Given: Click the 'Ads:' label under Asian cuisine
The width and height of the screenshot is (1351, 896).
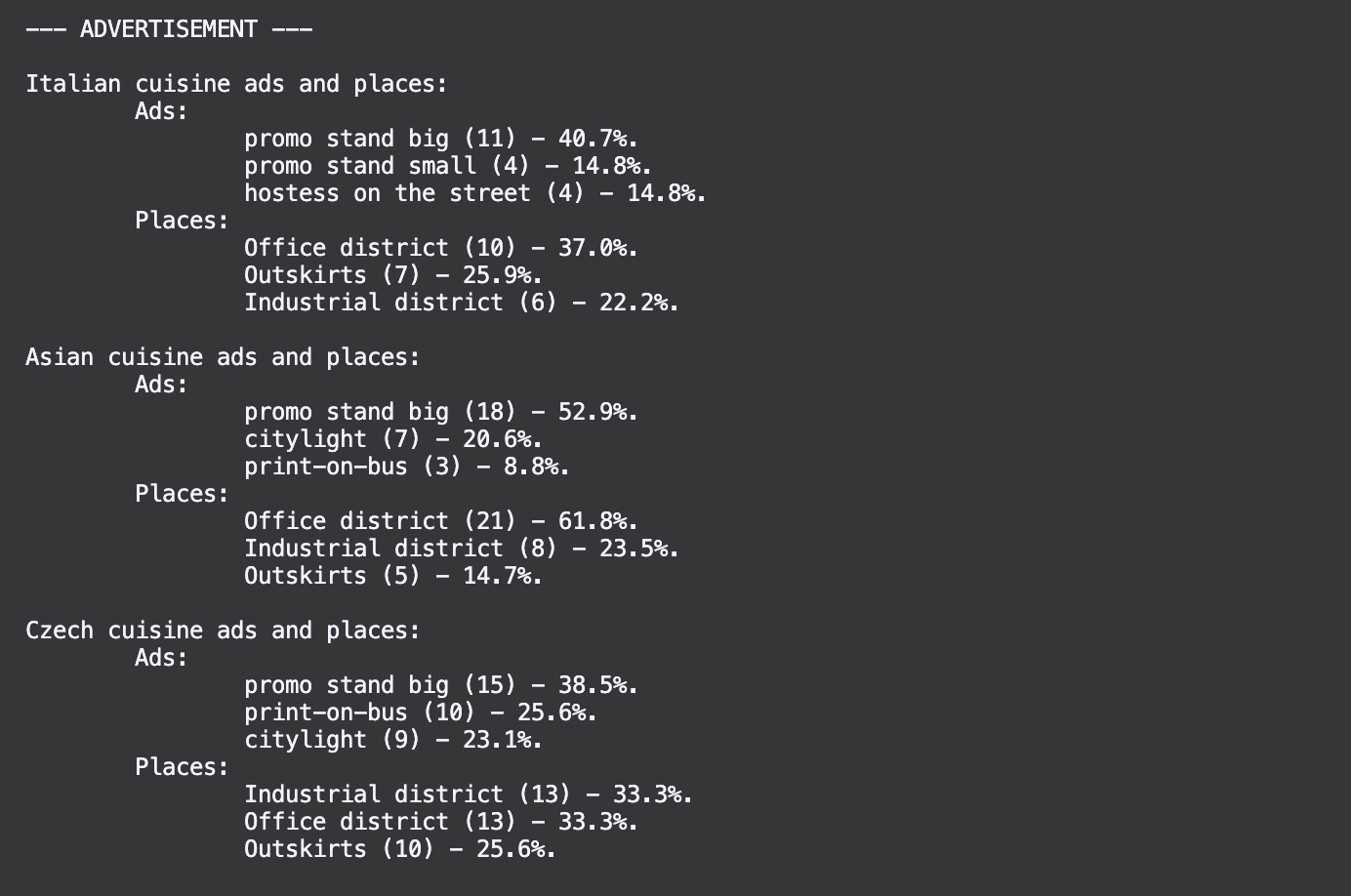Looking at the screenshot, I should (161, 385).
